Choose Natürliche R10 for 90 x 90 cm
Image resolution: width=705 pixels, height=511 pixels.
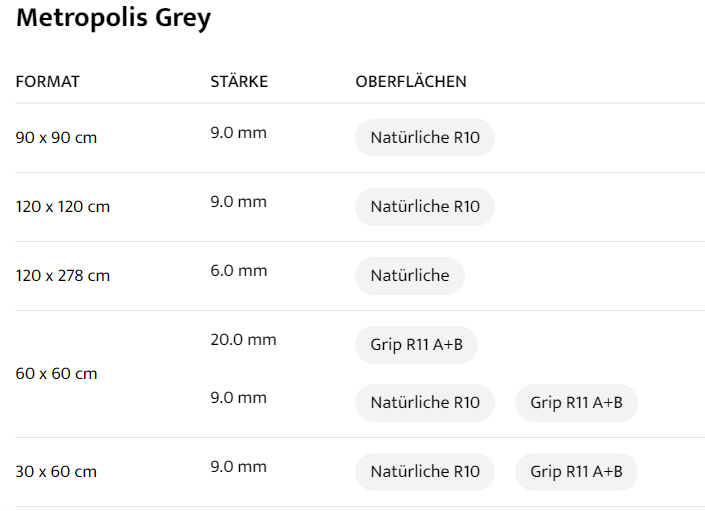(425, 138)
